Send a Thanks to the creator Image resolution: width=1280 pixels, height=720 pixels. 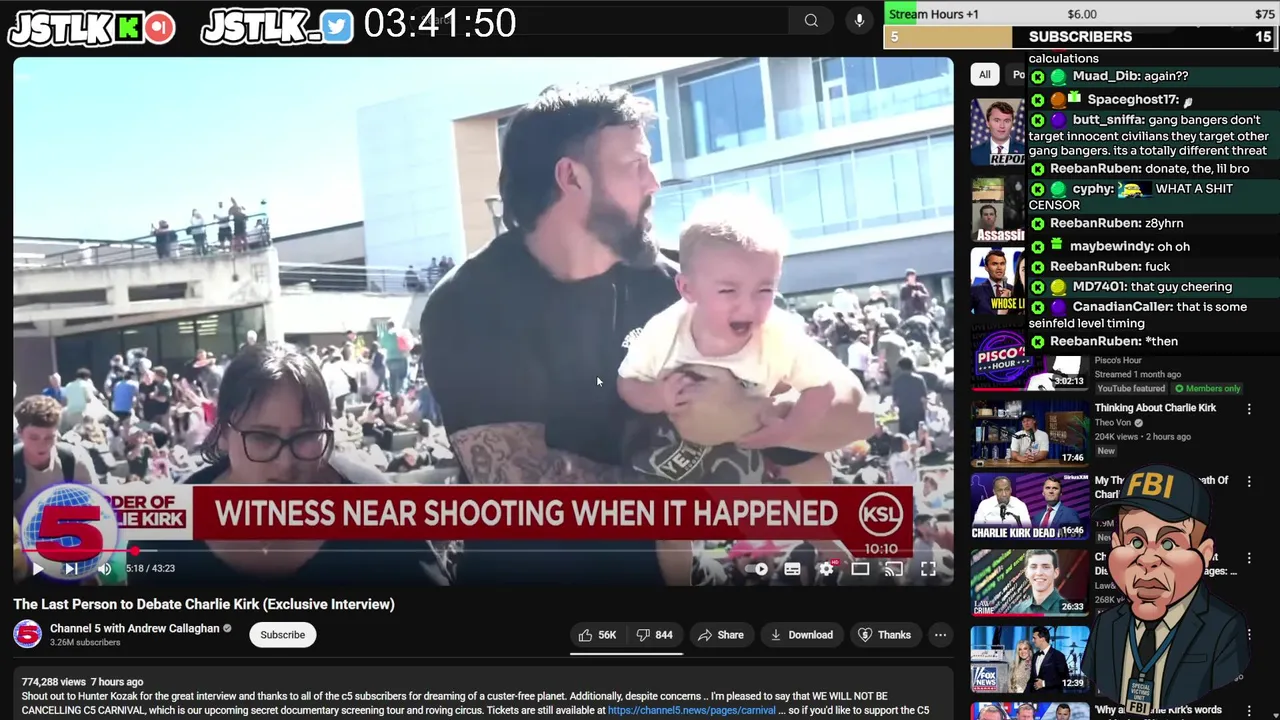coord(885,635)
